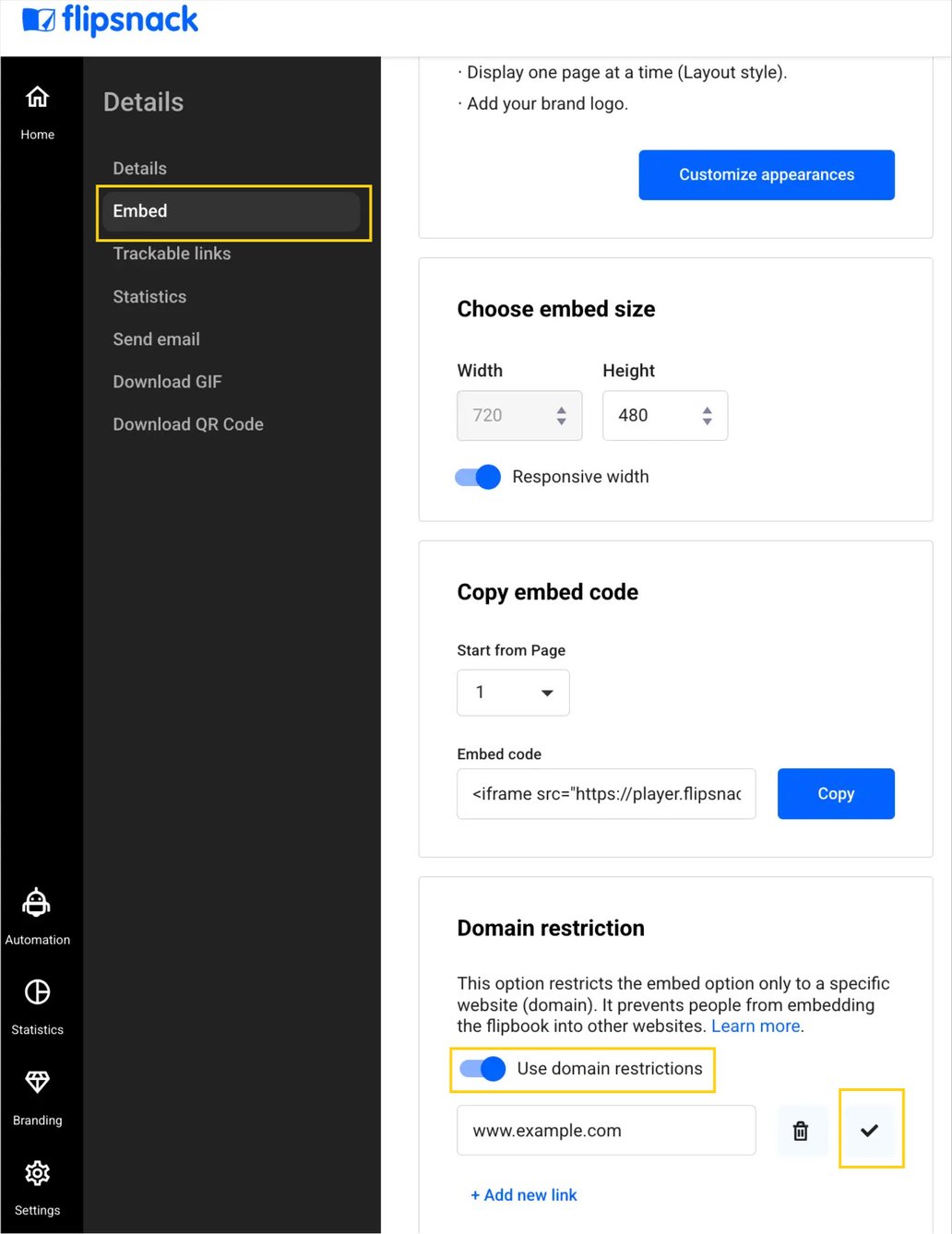Copy the embed code

(835, 793)
